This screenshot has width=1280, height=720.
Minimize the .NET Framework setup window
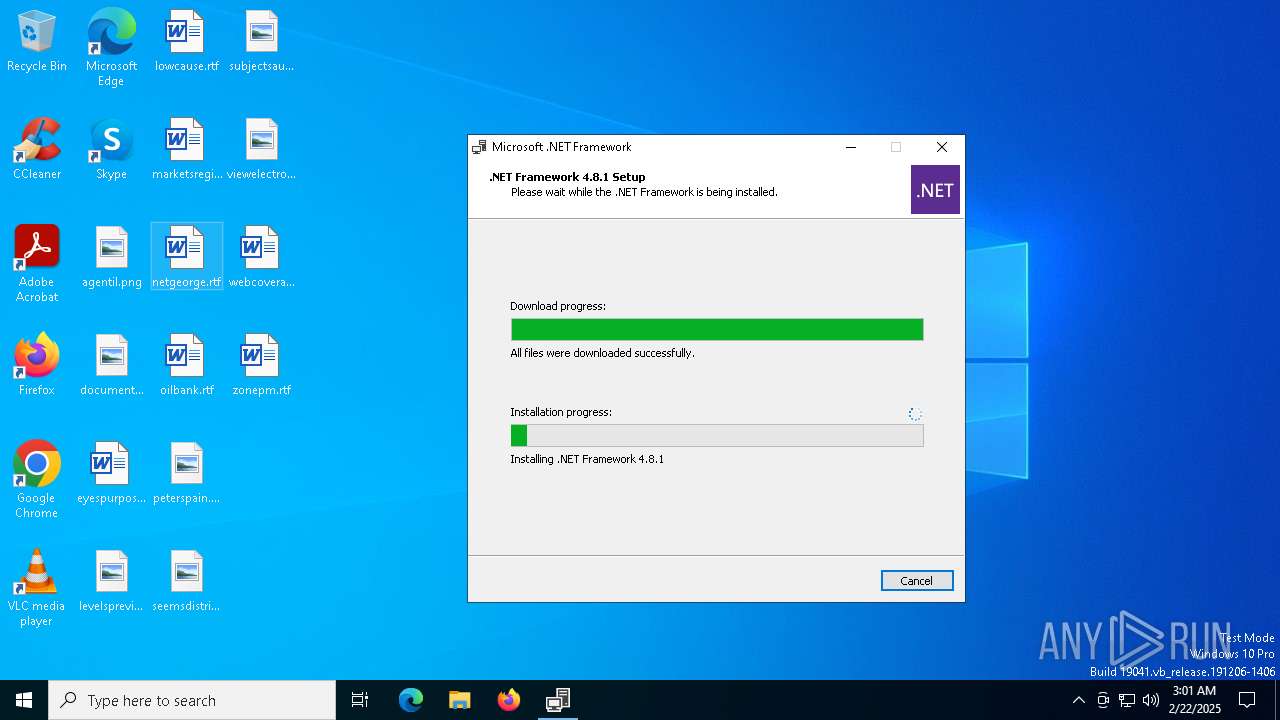click(851, 147)
